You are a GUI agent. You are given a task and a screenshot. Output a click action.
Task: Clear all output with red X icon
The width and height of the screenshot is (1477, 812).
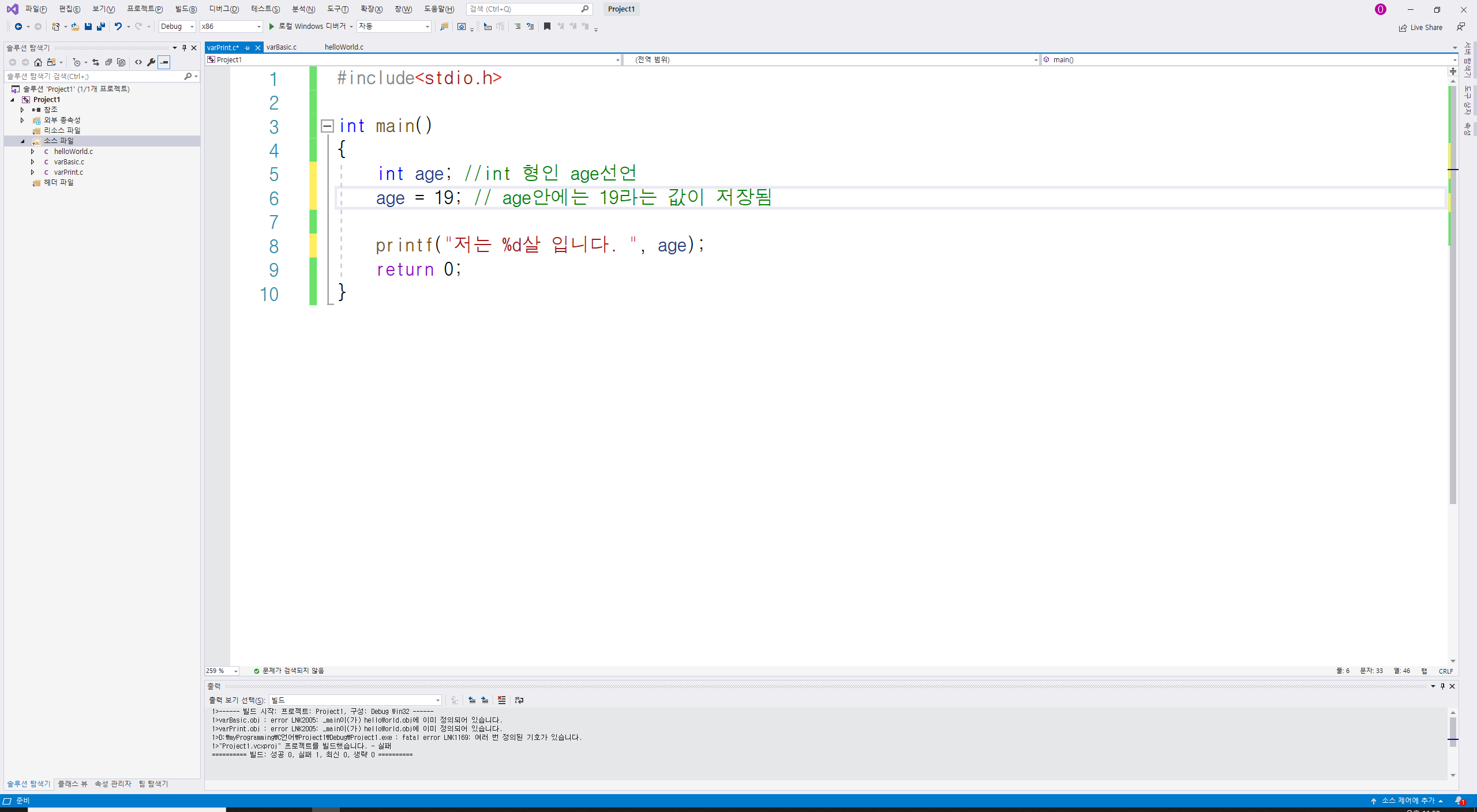tap(501, 700)
